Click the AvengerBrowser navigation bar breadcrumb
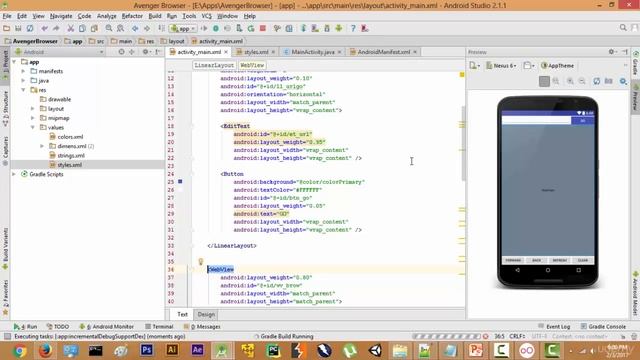This screenshot has height=360, width=640. coord(31,41)
